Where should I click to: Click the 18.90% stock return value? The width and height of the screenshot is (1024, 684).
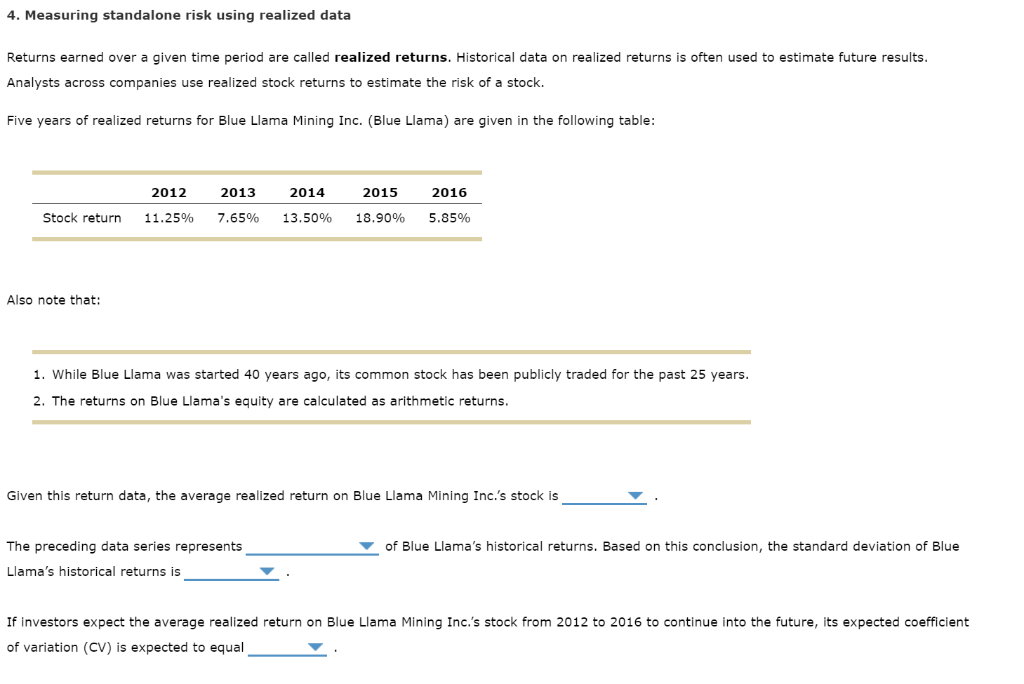click(381, 217)
